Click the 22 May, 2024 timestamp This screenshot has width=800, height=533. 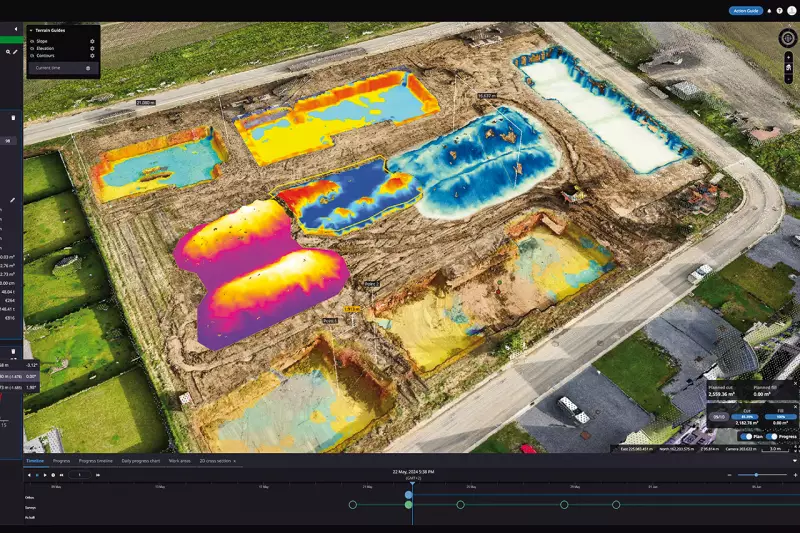[413, 472]
